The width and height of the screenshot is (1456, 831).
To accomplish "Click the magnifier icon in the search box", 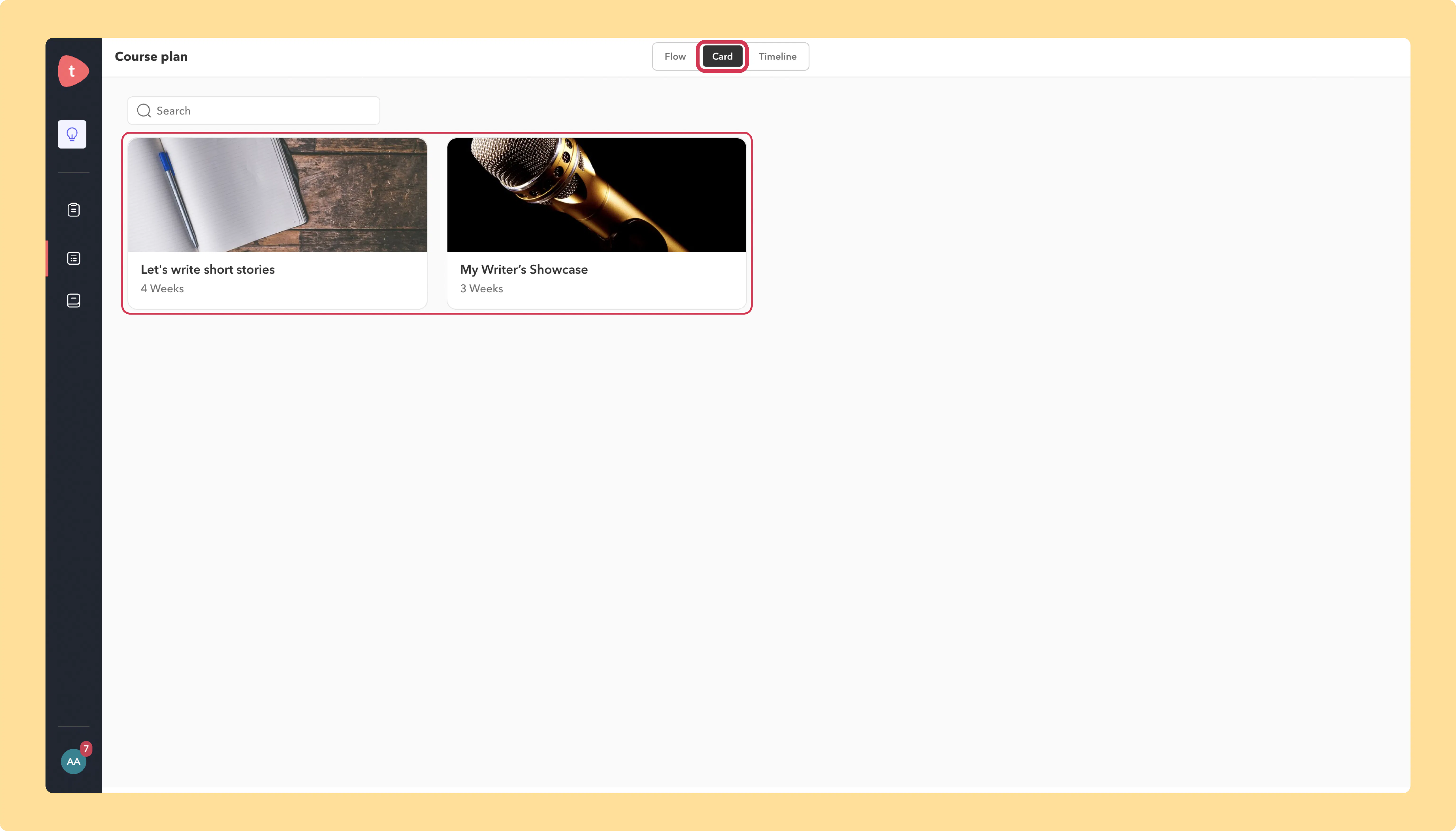I will 144,111.
